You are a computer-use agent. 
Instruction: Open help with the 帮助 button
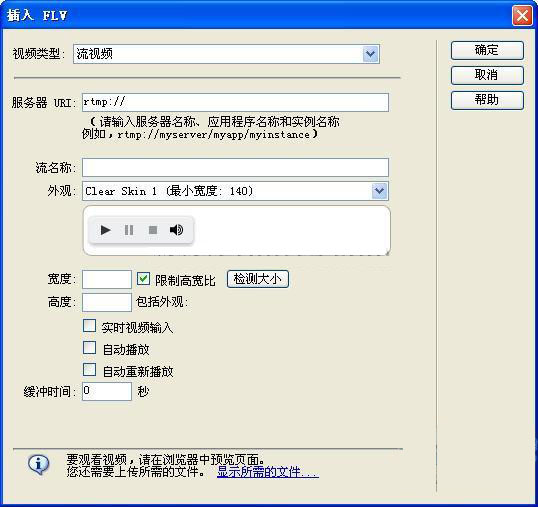coord(487,100)
